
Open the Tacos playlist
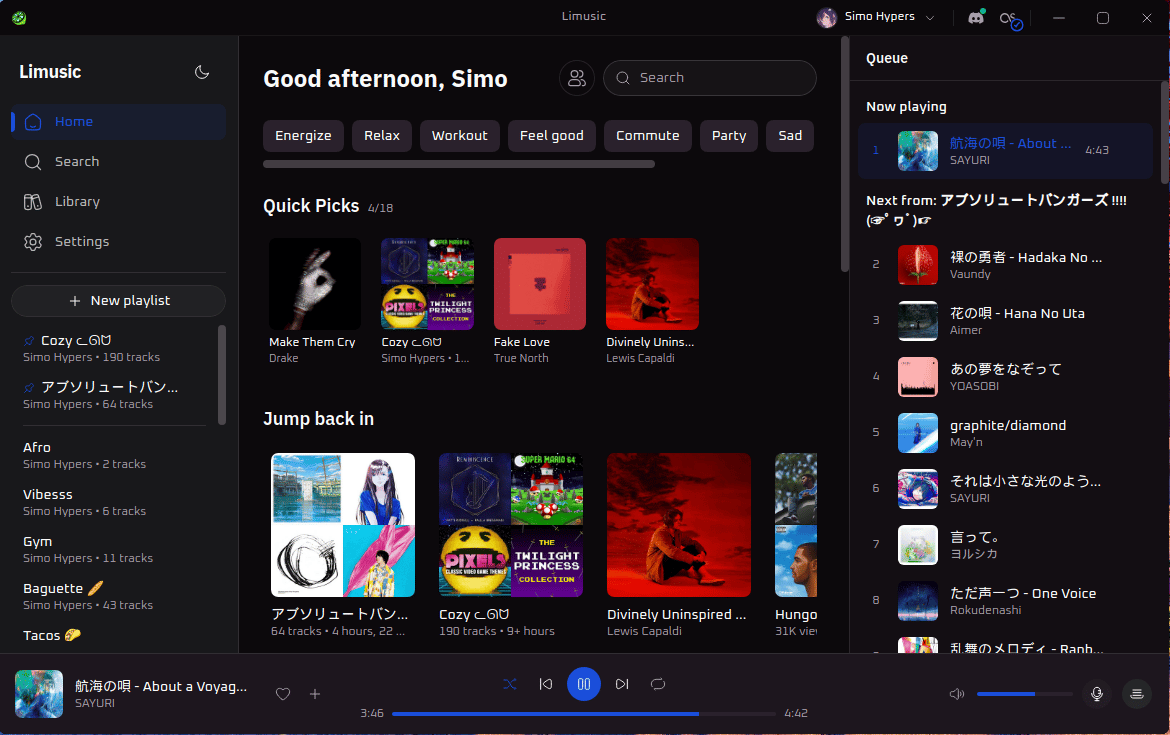112,639
